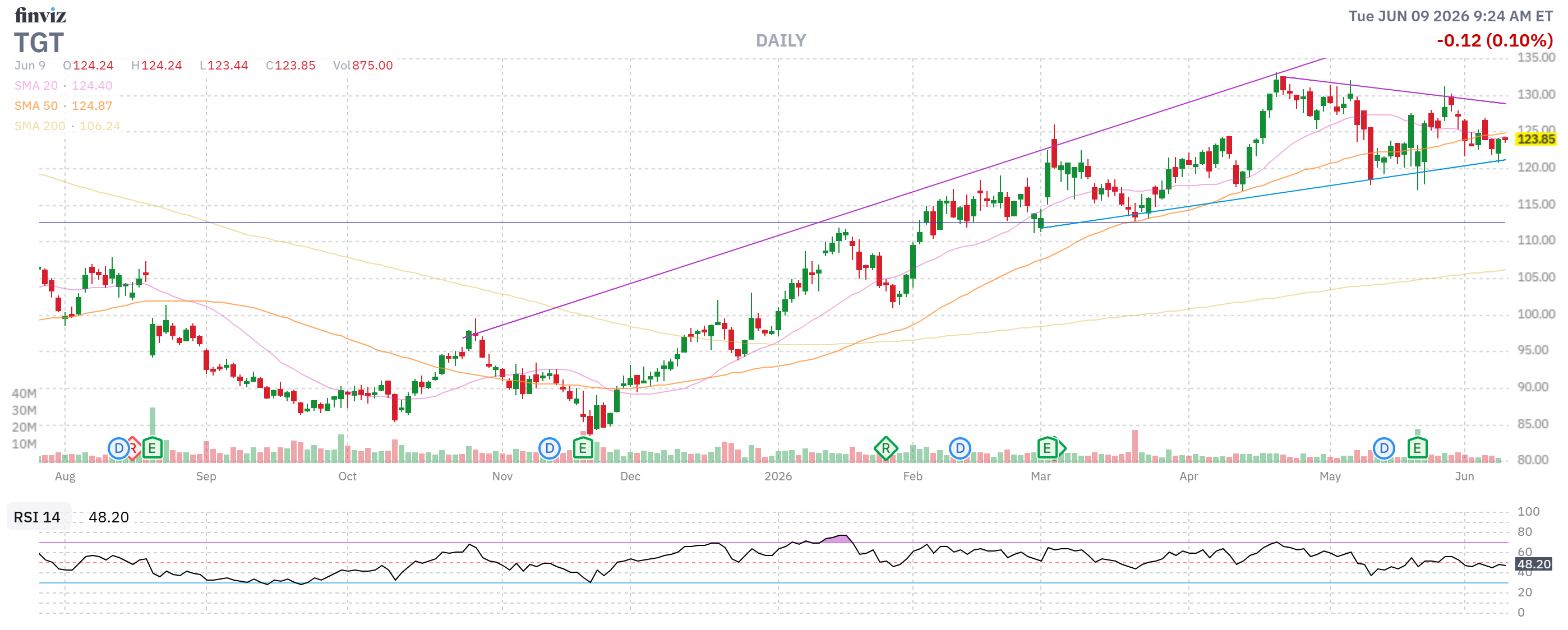Select the SMA 20 legend entry
Image resolution: width=1568 pixels, height=630 pixels.
pyautogui.click(x=63, y=86)
